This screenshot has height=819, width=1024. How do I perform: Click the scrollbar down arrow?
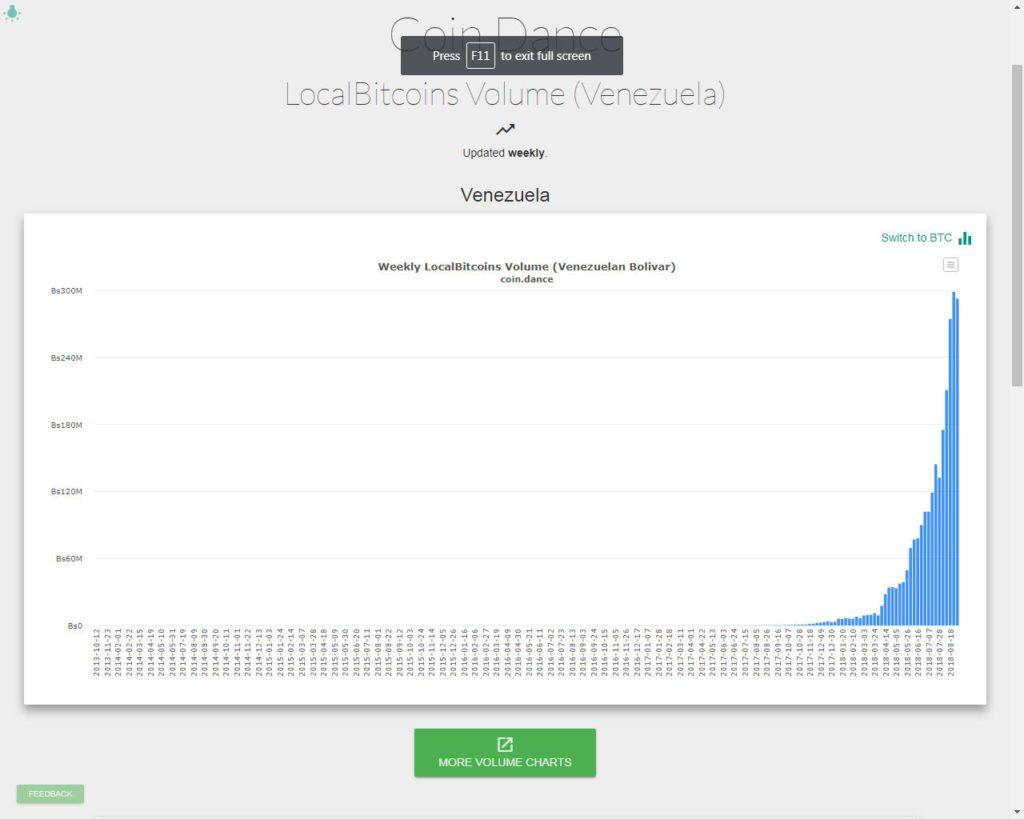(1017, 812)
